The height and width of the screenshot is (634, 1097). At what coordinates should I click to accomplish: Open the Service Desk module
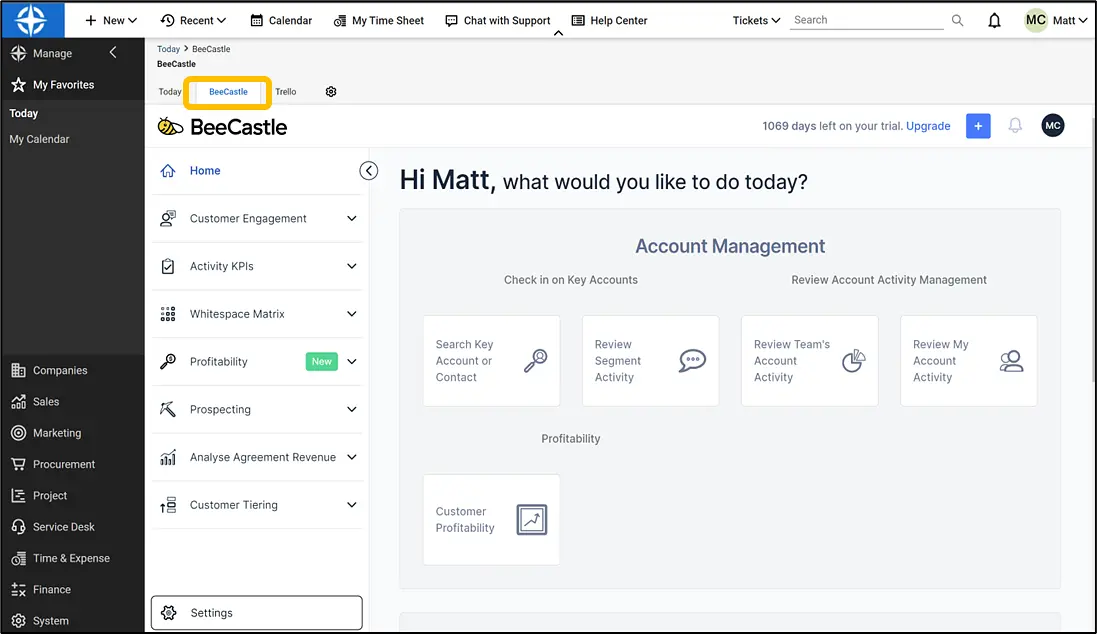(53, 527)
